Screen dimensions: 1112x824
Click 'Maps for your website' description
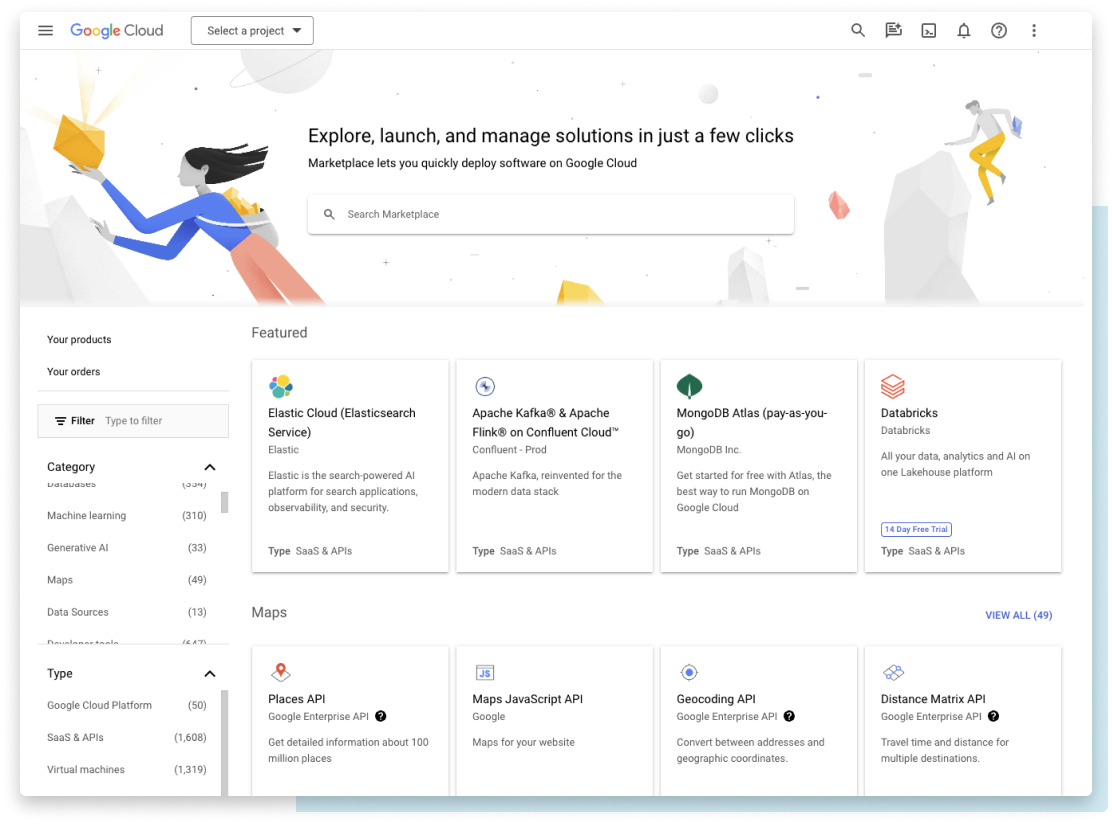click(523, 742)
